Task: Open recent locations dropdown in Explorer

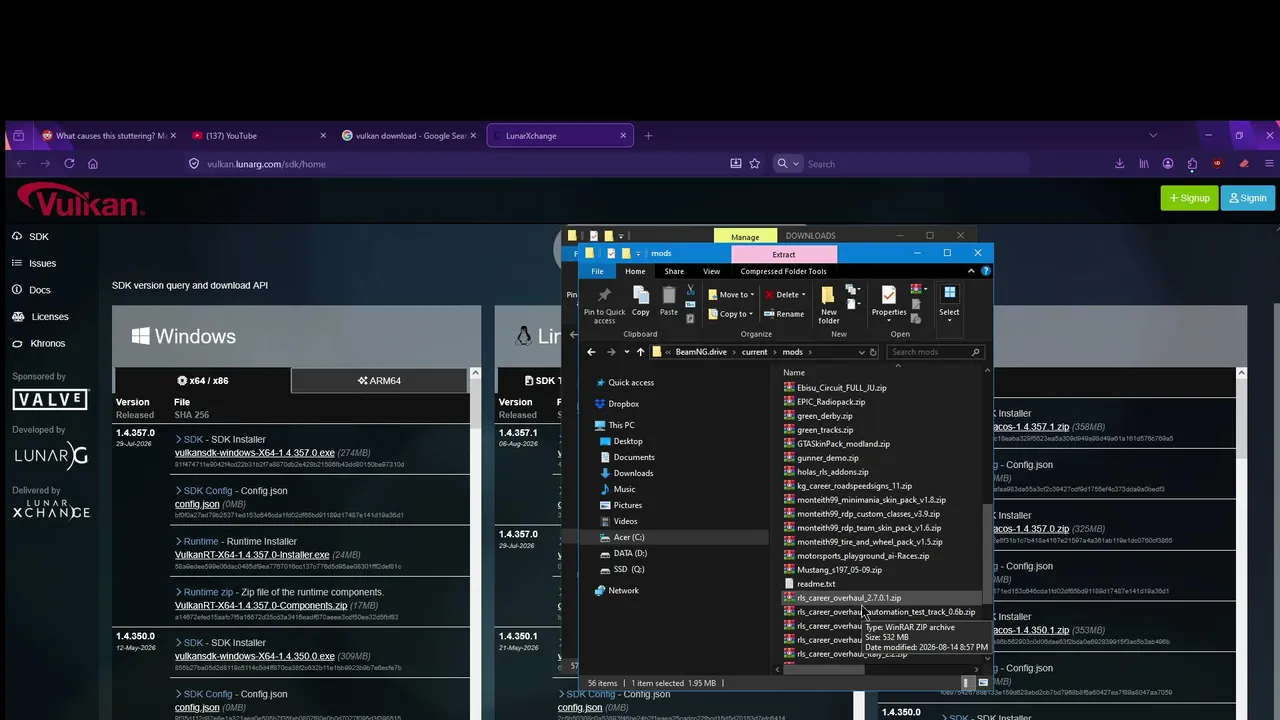Action: 626,352
